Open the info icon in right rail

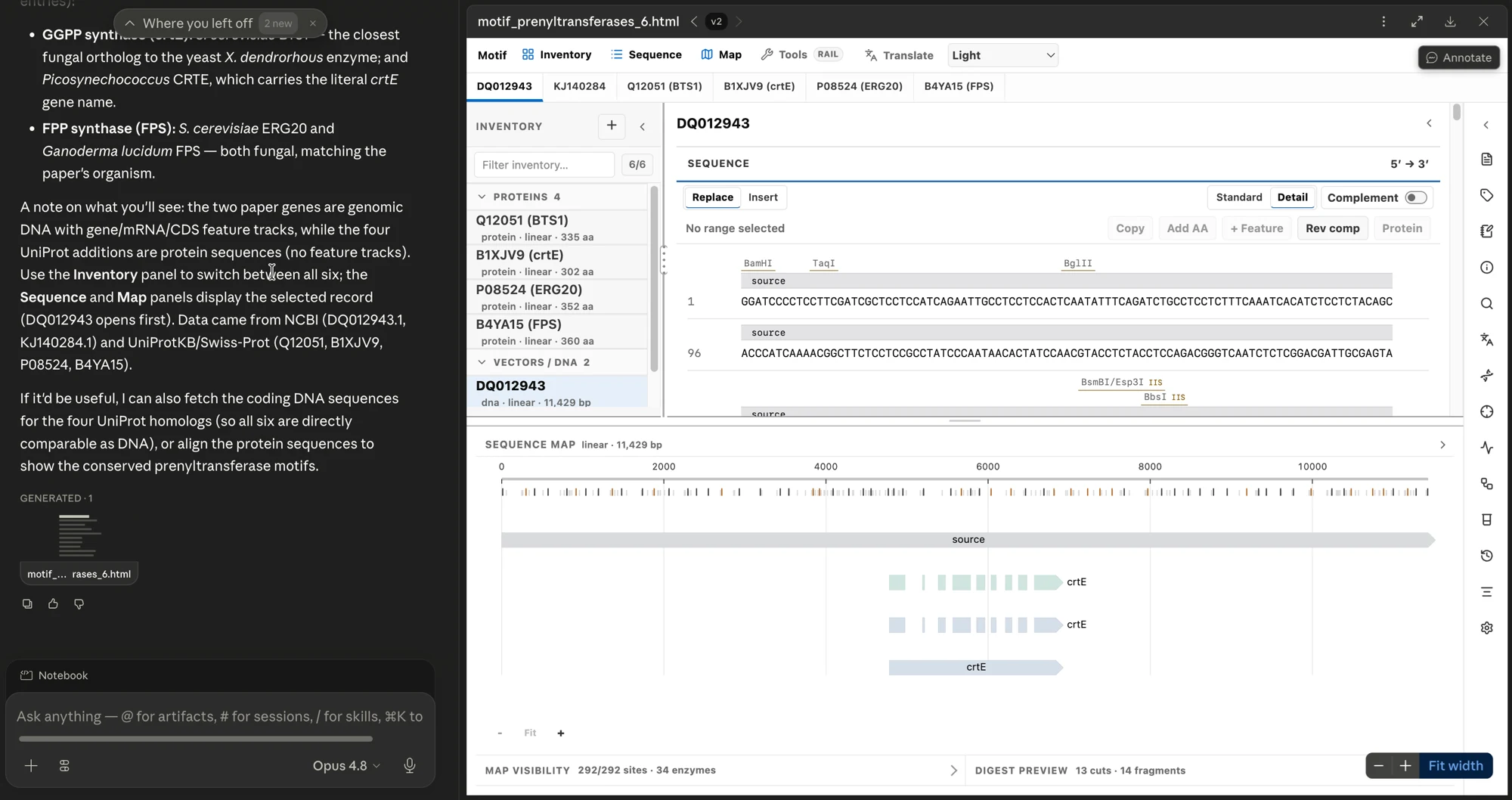coord(1486,268)
